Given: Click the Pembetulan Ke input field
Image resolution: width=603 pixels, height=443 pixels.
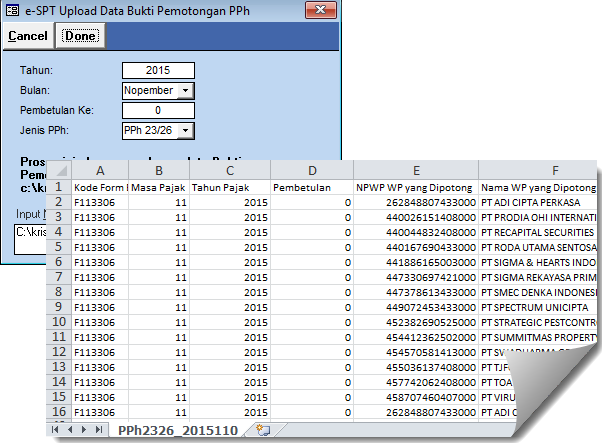Looking at the screenshot, I should pyautogui.click(x=158, y=110).
